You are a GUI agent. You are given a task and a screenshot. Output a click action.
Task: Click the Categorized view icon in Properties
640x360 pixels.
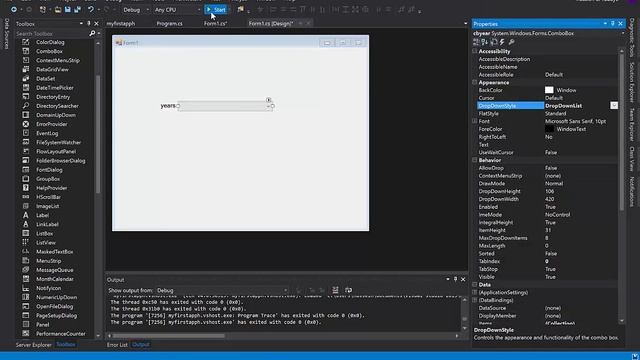(x=476, y=42)
